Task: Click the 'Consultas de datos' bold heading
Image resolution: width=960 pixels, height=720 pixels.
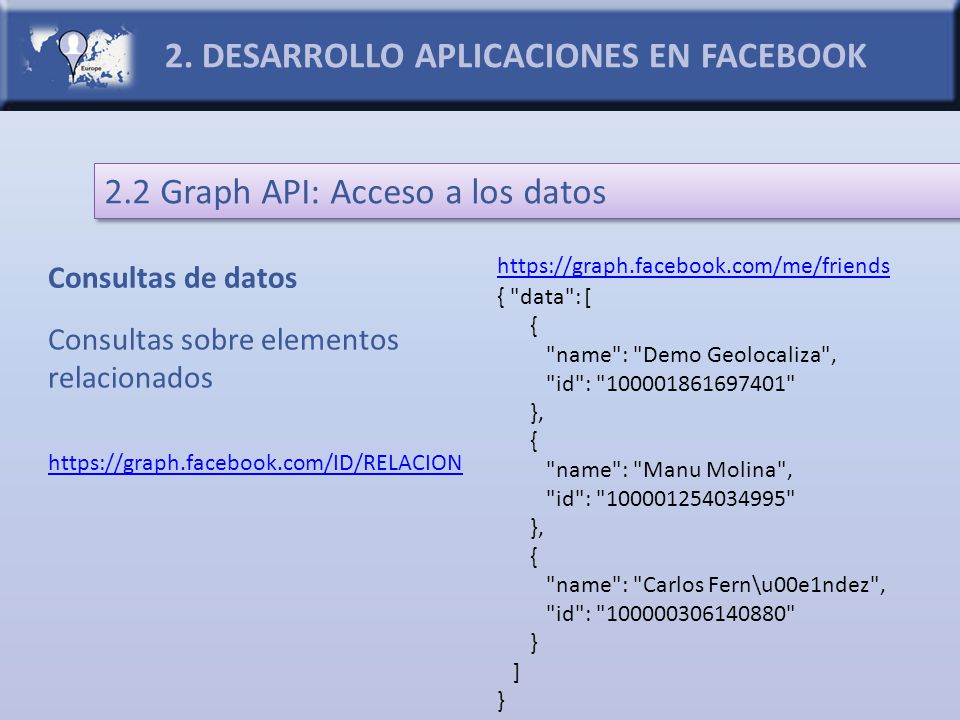Action: point(173,278)
